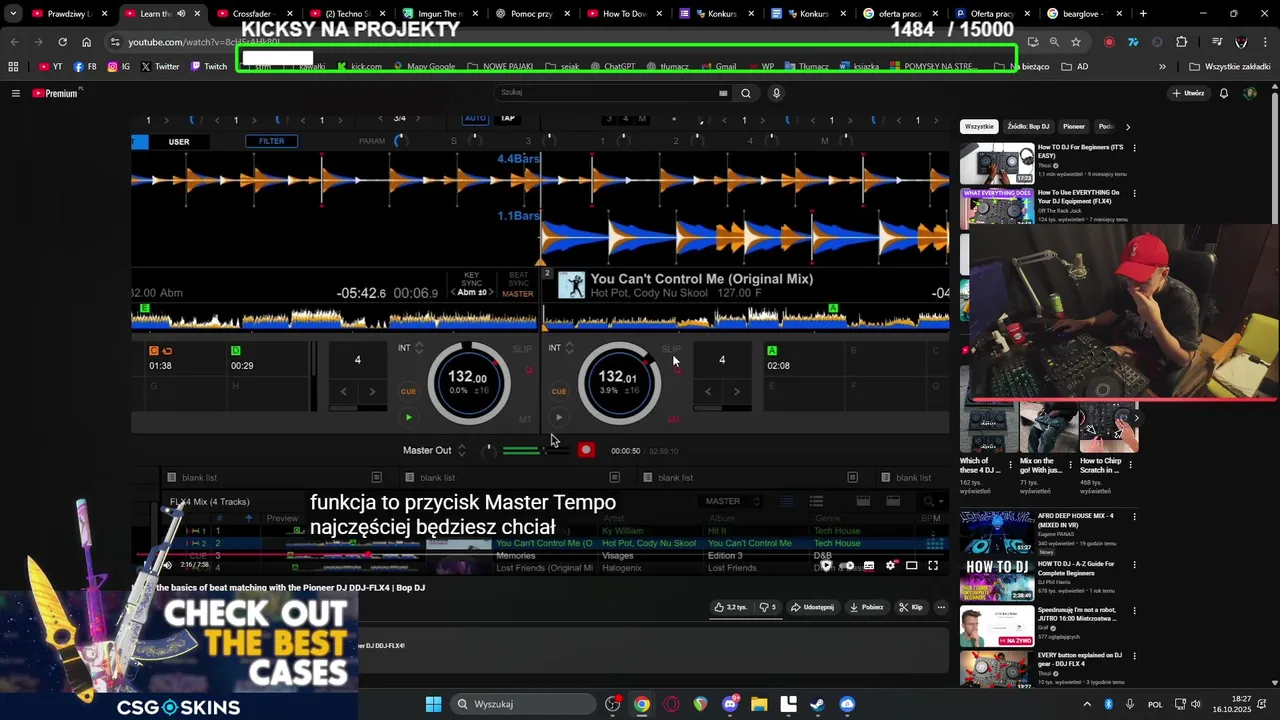Screen dimensions: 1280x720
Task: Open the video player settings gear
Action: click(890, 566)
